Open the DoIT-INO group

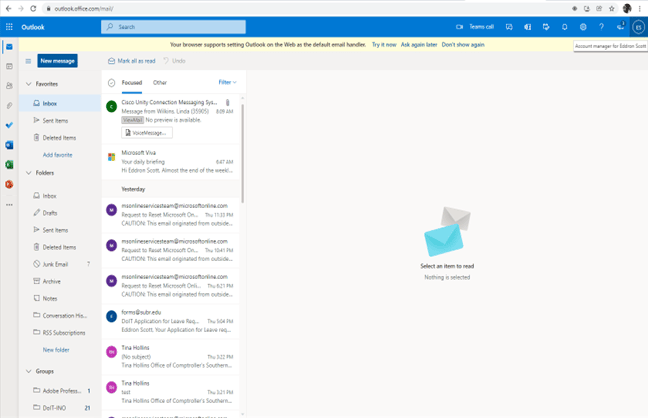pos(60,408)
